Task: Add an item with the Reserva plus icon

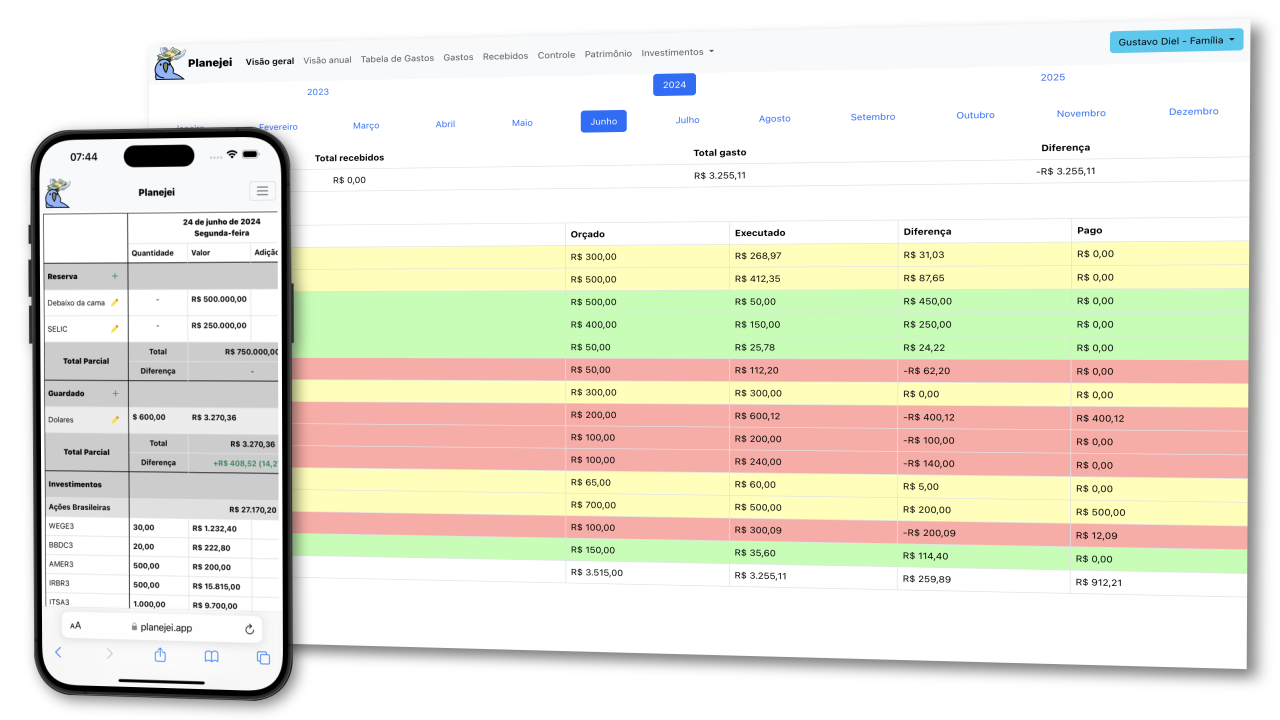Action: point(114,276)
